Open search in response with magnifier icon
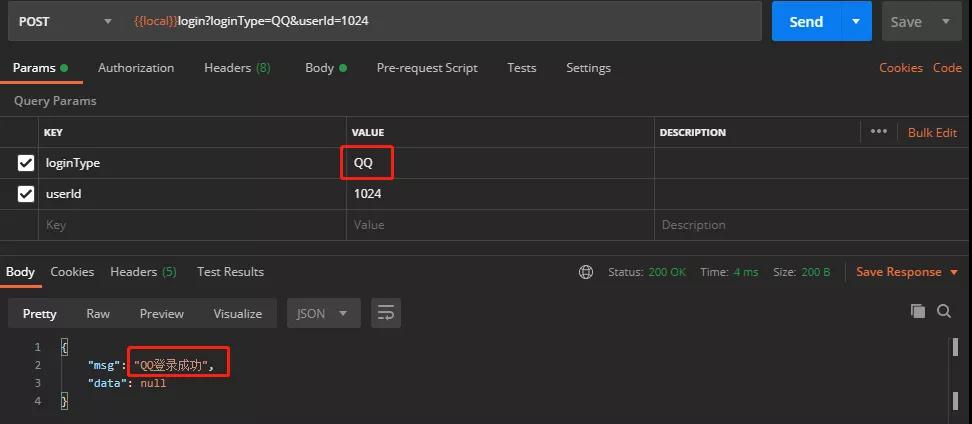Screen dimensions: 972x424 pos(943,312)
